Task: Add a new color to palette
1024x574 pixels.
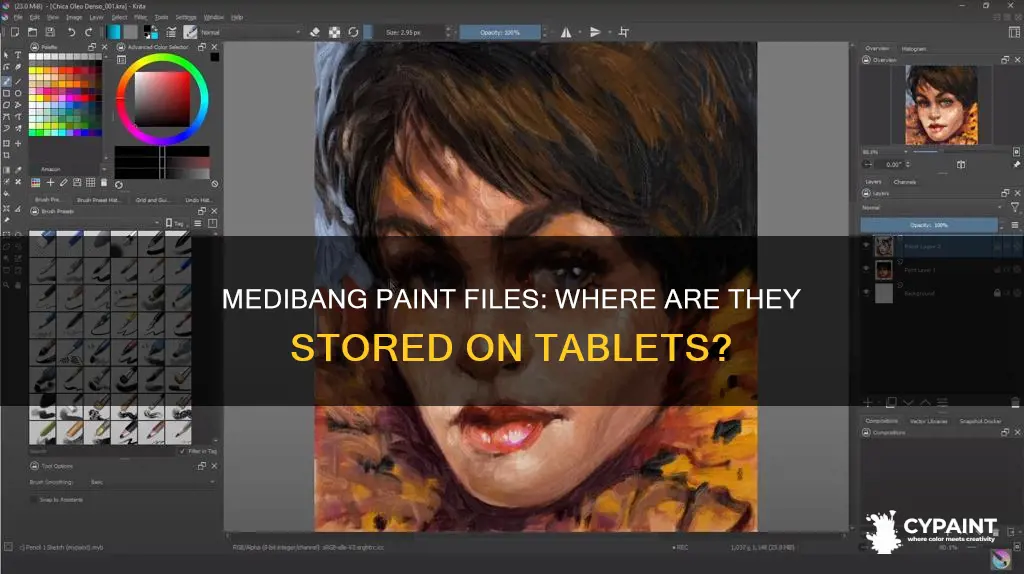Action: pos(50,183)
